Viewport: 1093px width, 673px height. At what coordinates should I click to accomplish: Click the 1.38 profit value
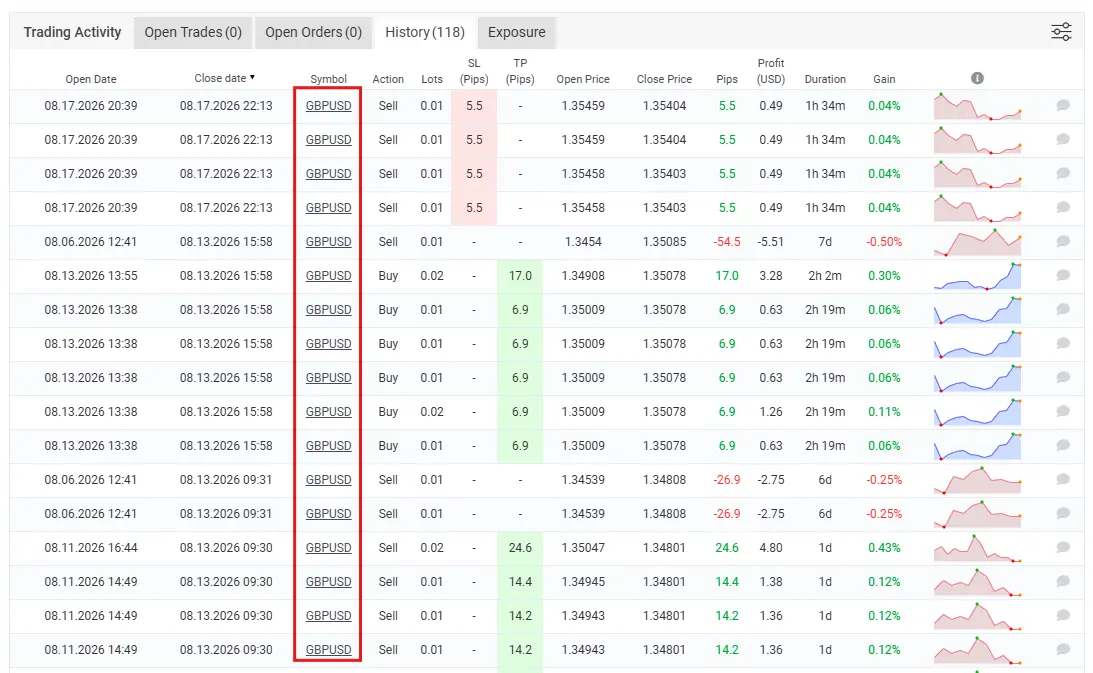click(x=771, y=582)
